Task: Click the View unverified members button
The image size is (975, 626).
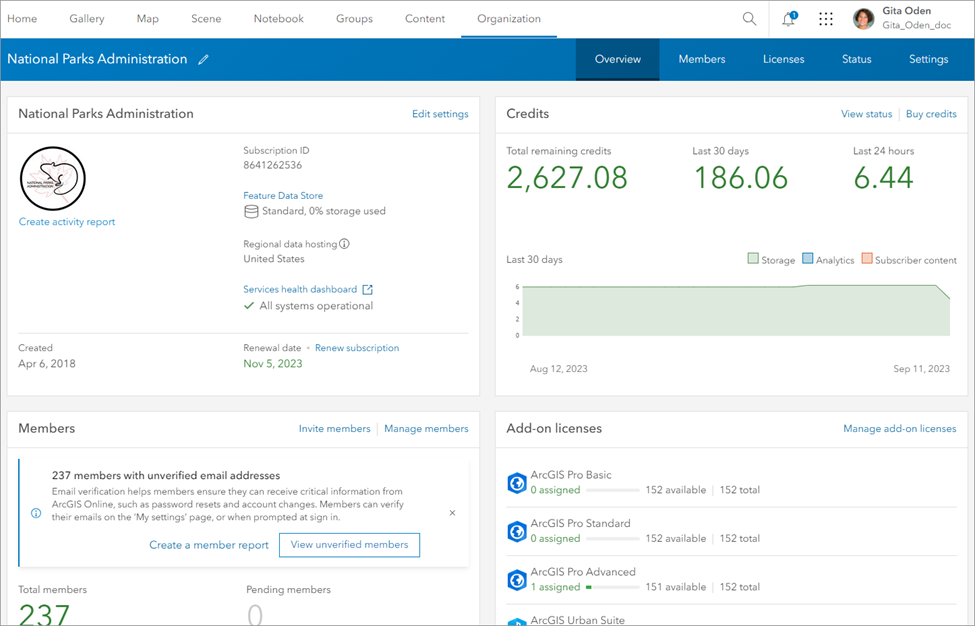Action: pos(349,545)
